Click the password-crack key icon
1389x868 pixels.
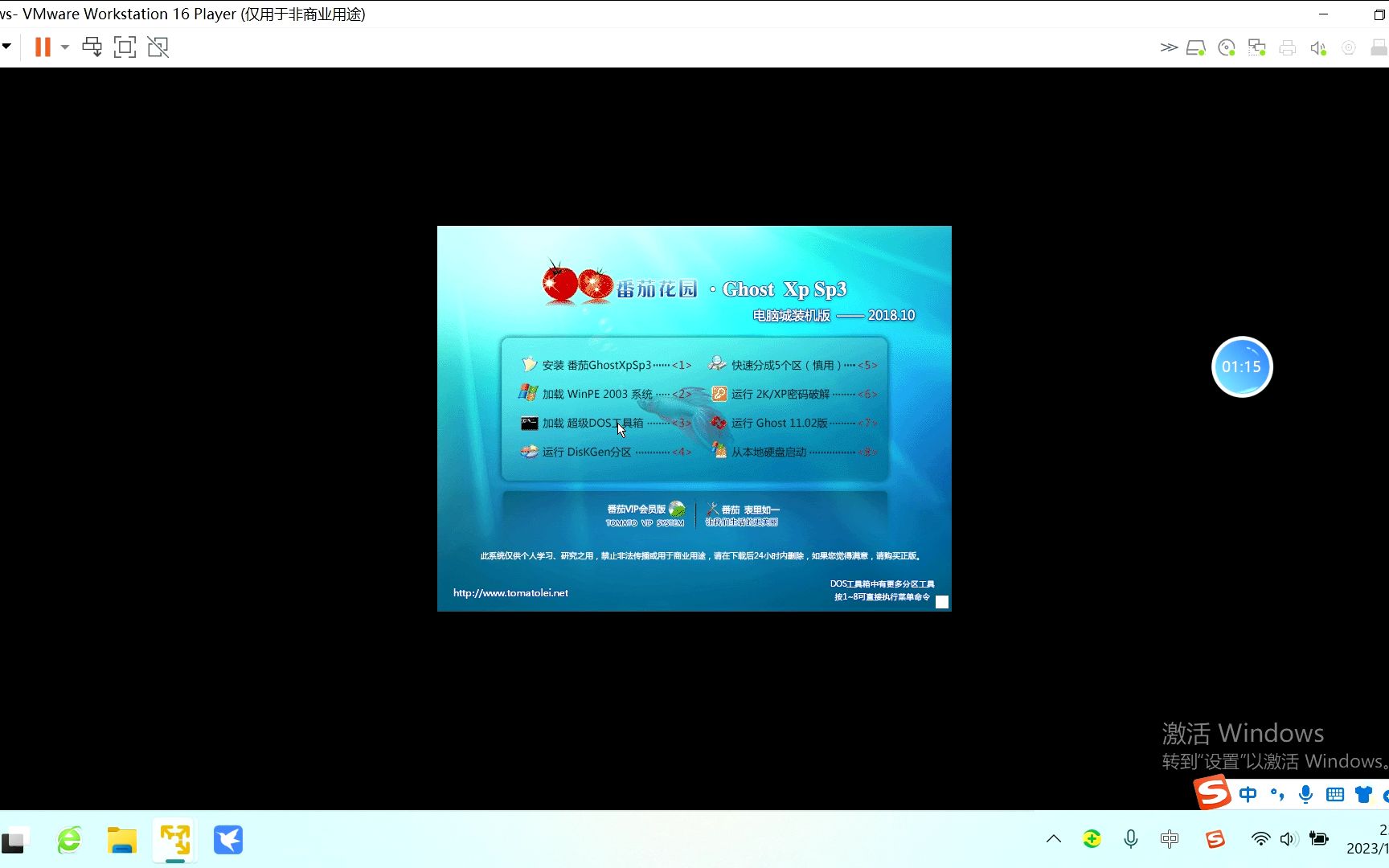point(719,394)
